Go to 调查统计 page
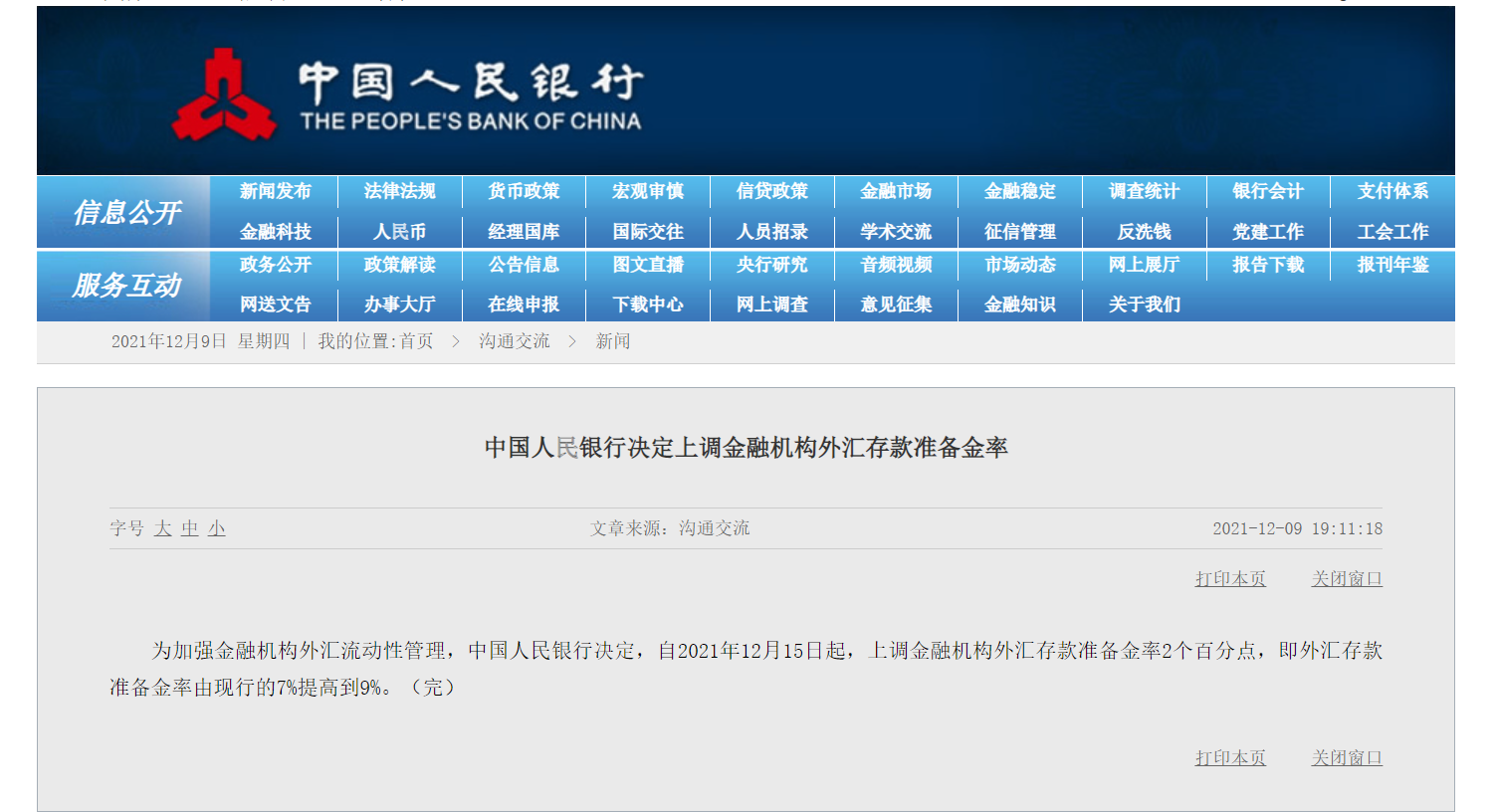This screenshot has height=812, width=1497. point(1145,191)
